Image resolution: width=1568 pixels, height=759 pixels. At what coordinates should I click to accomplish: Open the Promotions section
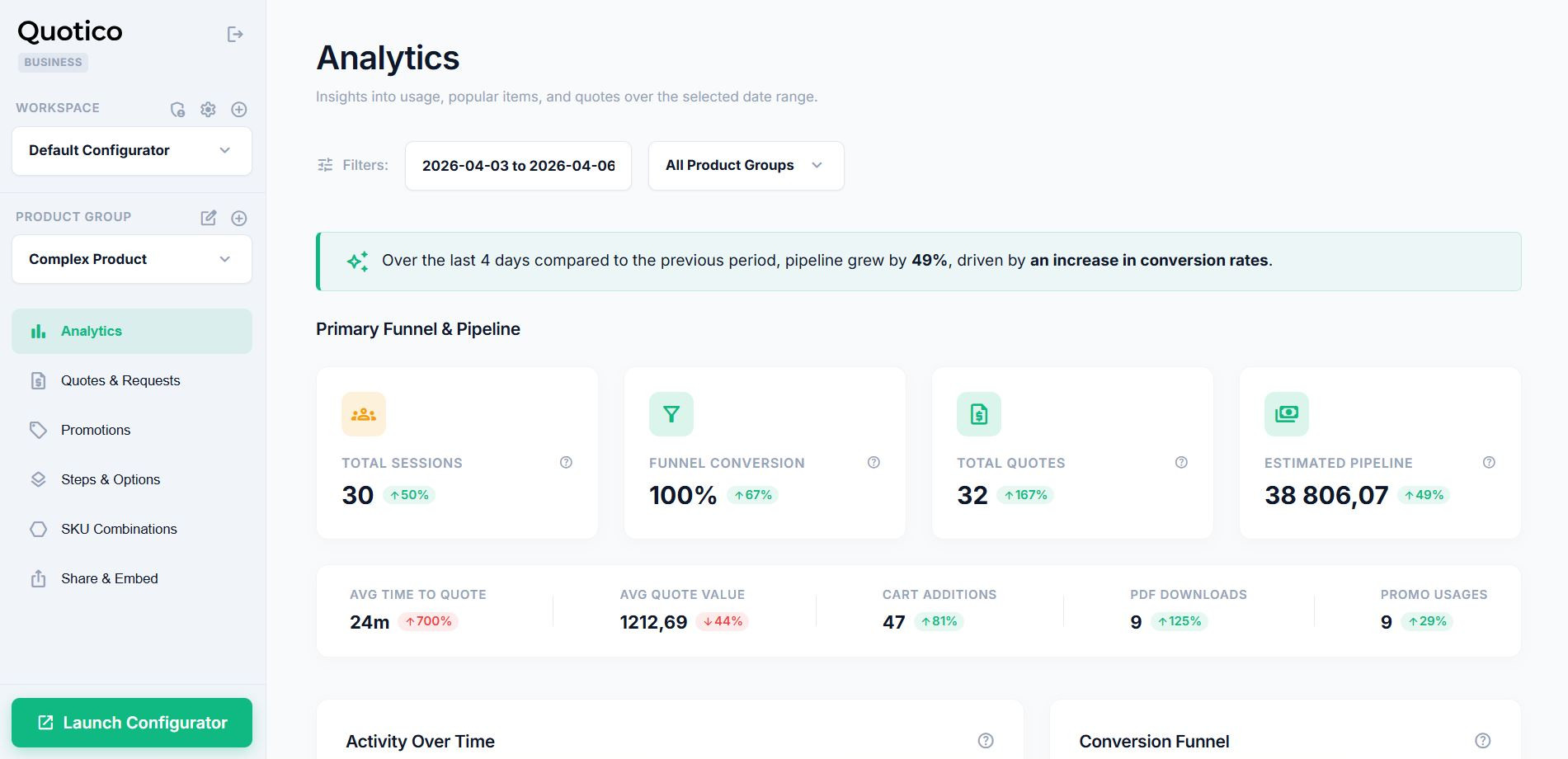pos(96,430)
